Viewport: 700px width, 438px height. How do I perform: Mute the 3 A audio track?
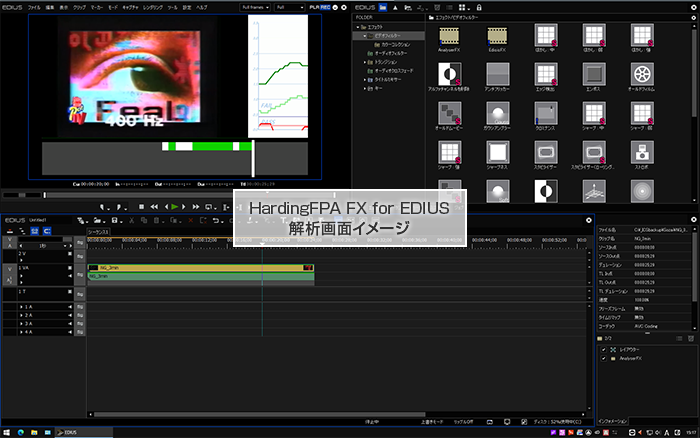[70, 324]
